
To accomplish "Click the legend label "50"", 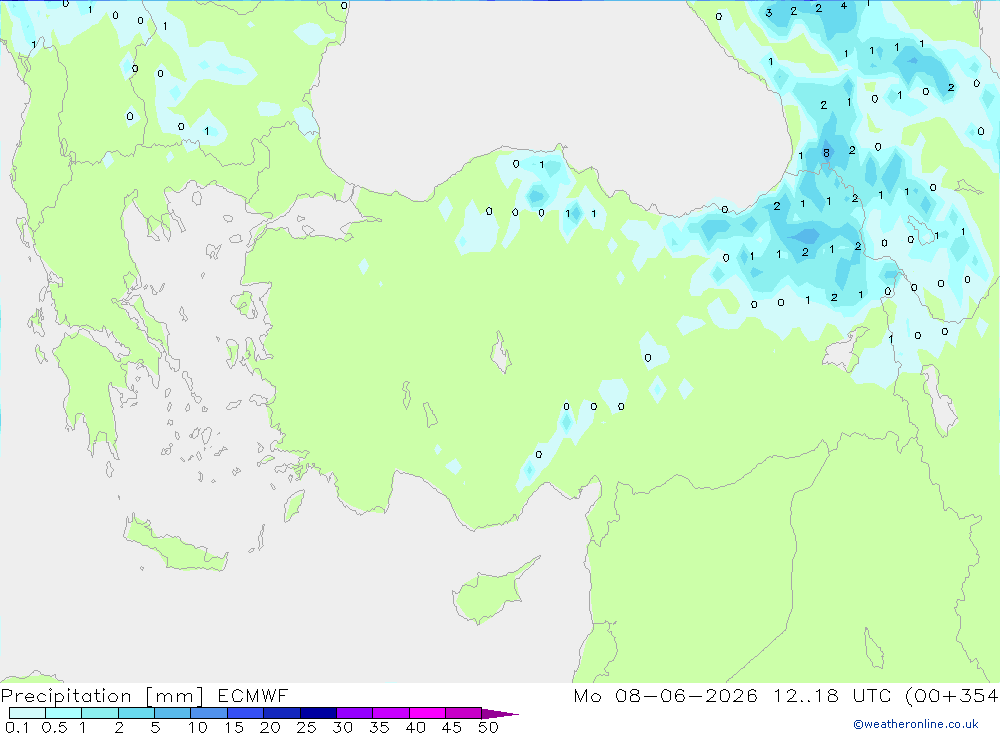I will tap(489, 727).
